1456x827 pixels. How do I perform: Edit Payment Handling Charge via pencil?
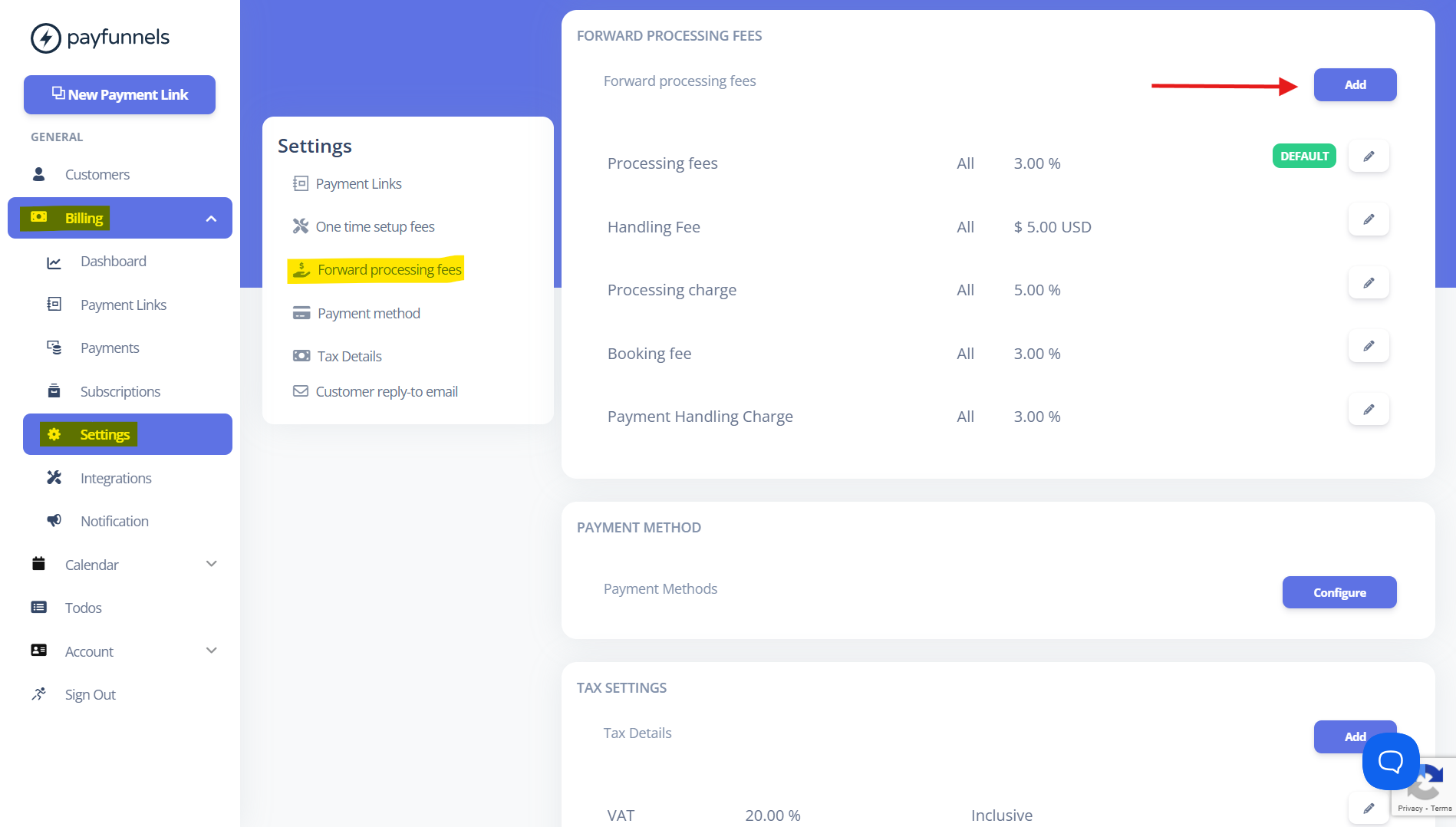coord(1369,410)
